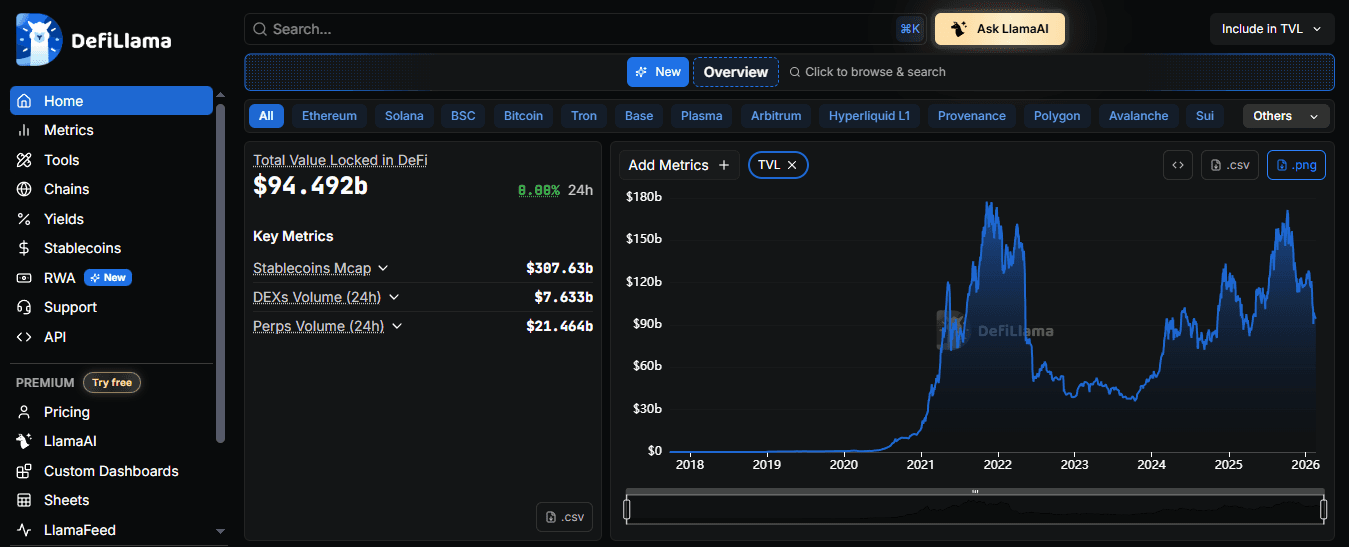Click the sidebar scroll down arrow
This screenshot has width=1349, height=547.
click(220, 531)
